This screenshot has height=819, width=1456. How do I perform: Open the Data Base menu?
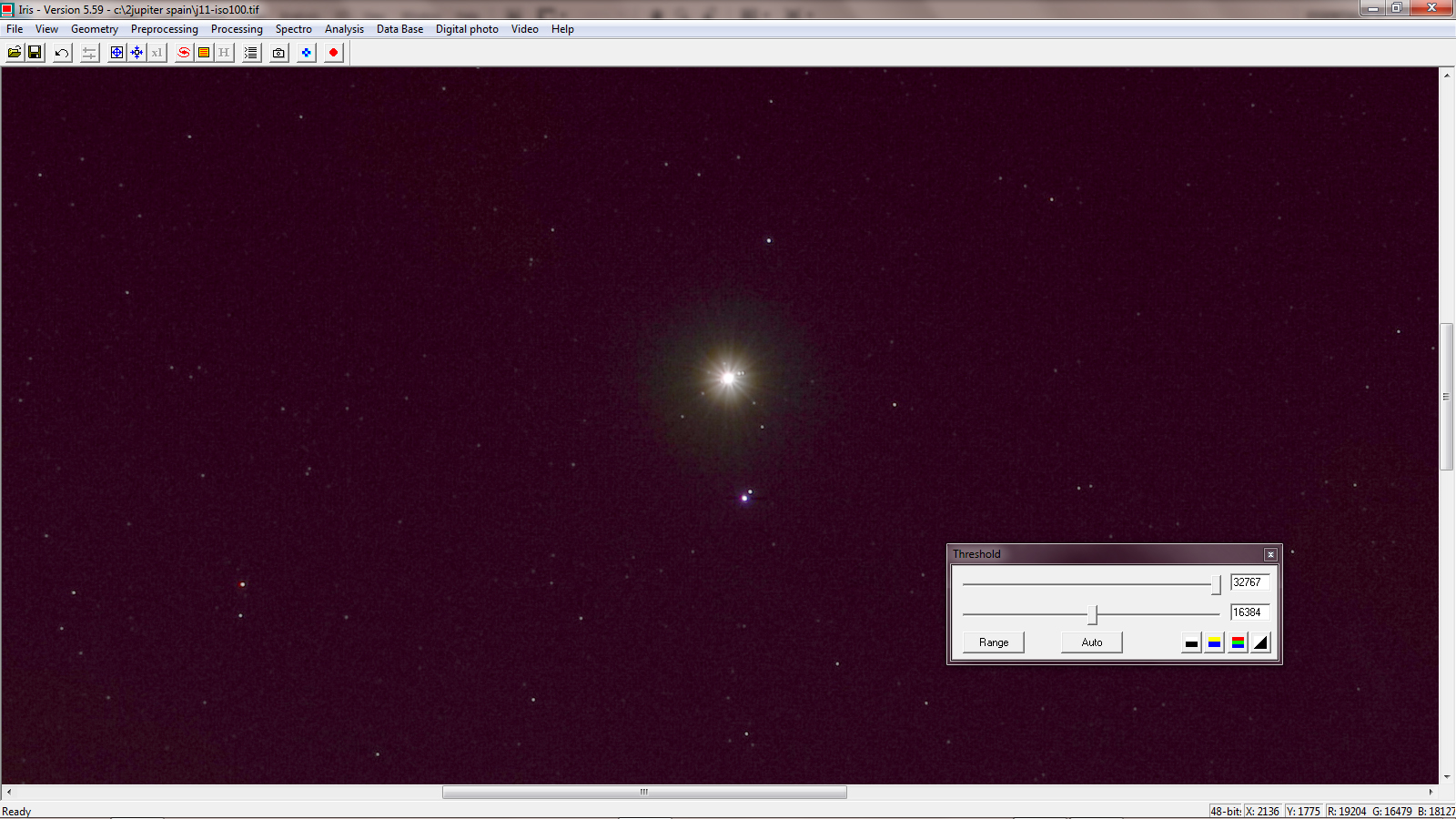click(399, 29)
